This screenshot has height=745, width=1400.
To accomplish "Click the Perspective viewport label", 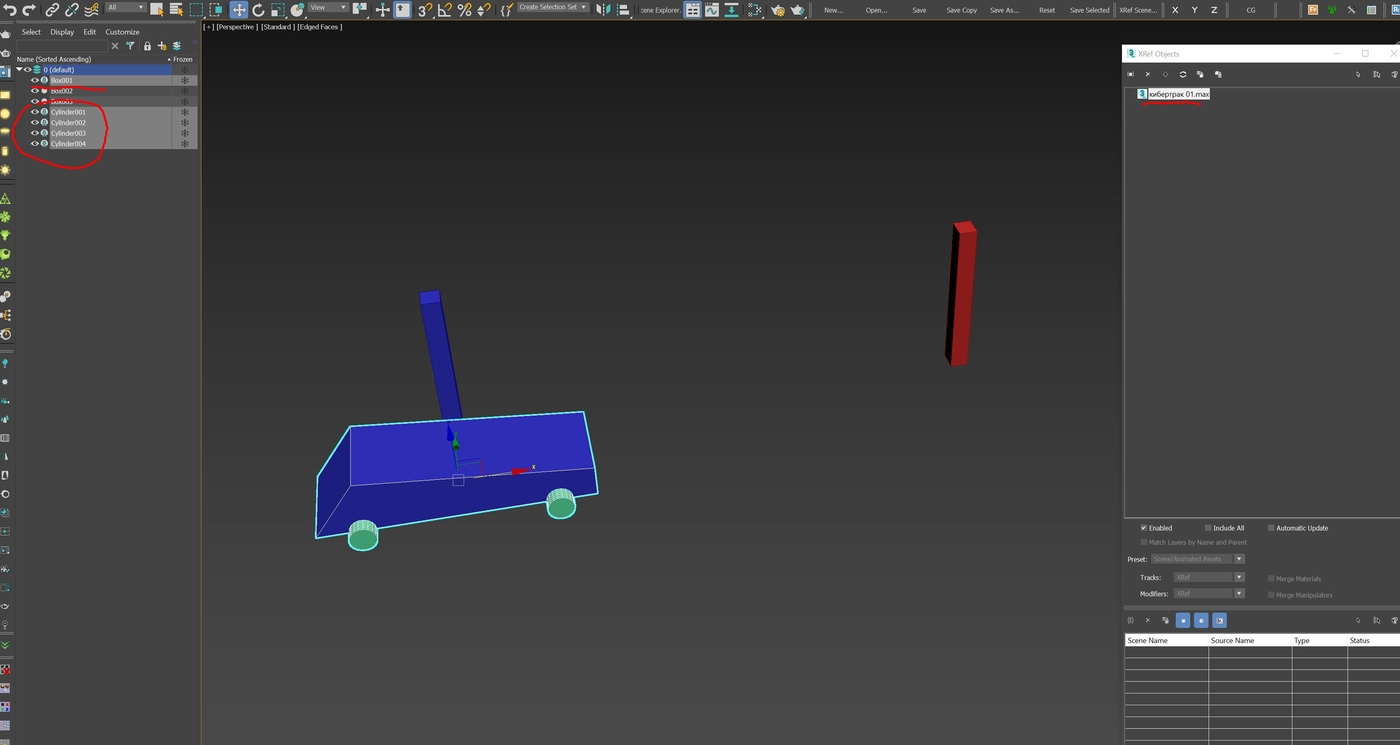I will tap(237, 27).
